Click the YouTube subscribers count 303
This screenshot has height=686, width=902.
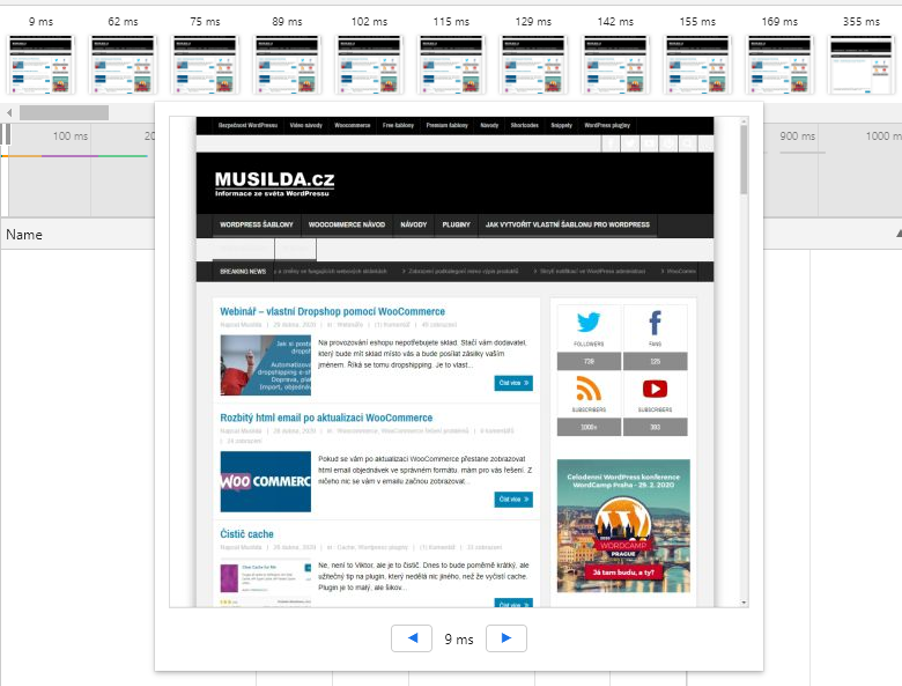(655, 427)
